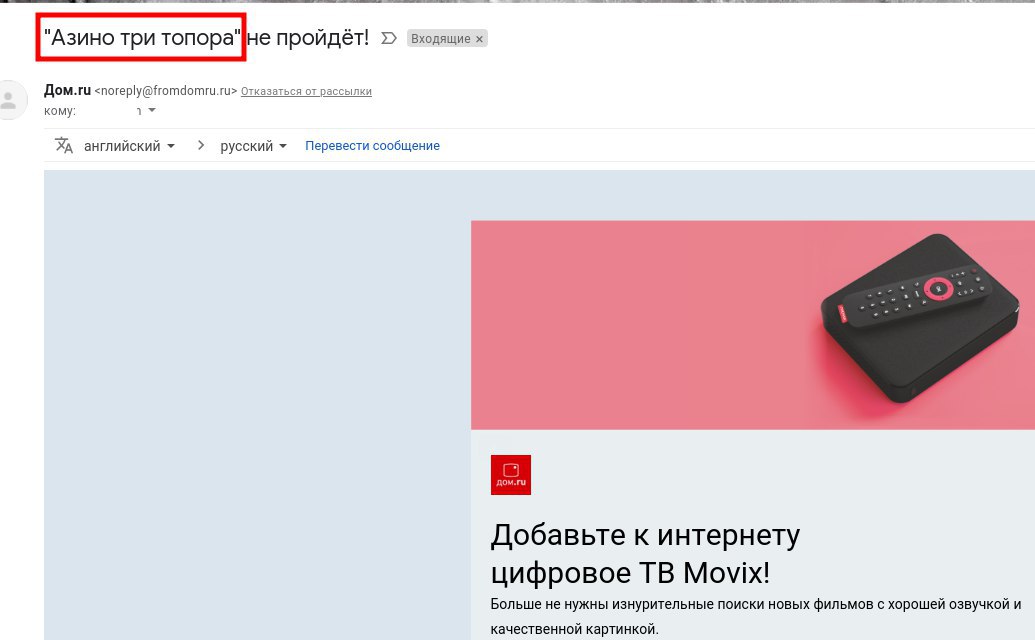Click the paragraph starting with Больше не нужны
1035x640 pixels.
[756, 616]
